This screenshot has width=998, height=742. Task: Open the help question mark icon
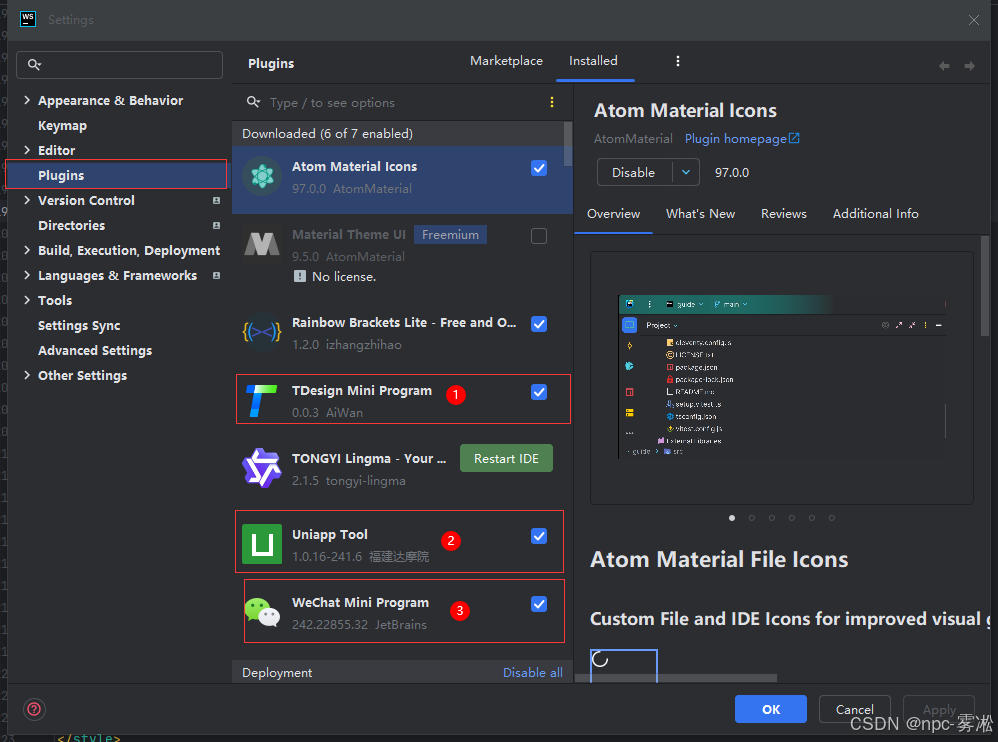coord(34,709)
